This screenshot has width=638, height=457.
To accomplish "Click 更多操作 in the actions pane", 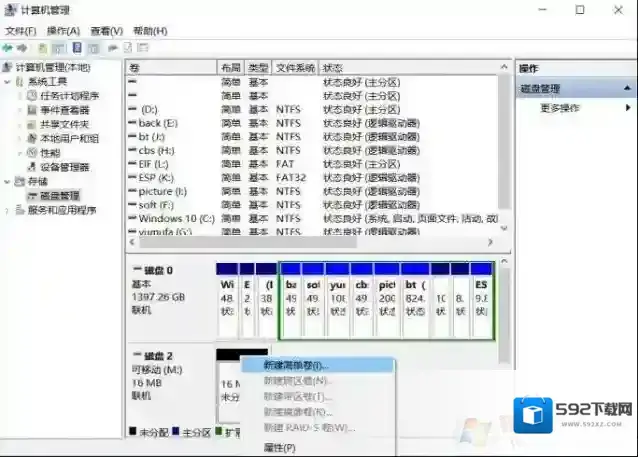I will (x=560, y=108).
